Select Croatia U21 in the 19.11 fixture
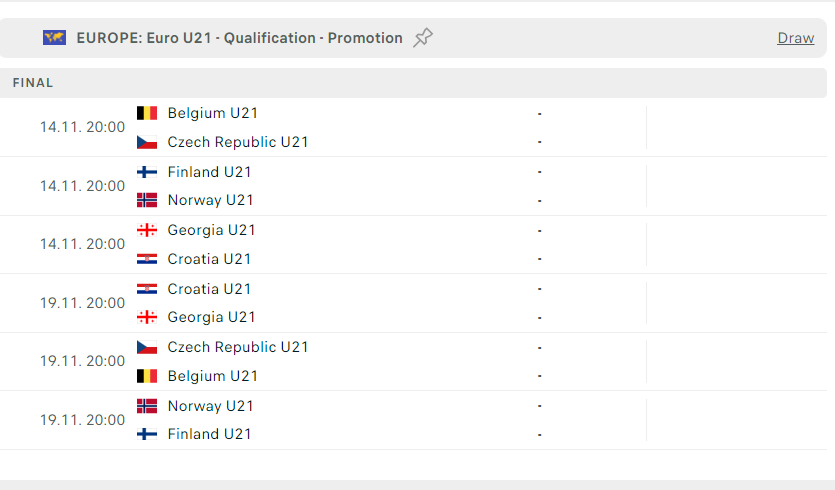The image size is (835, 490). 209,289
